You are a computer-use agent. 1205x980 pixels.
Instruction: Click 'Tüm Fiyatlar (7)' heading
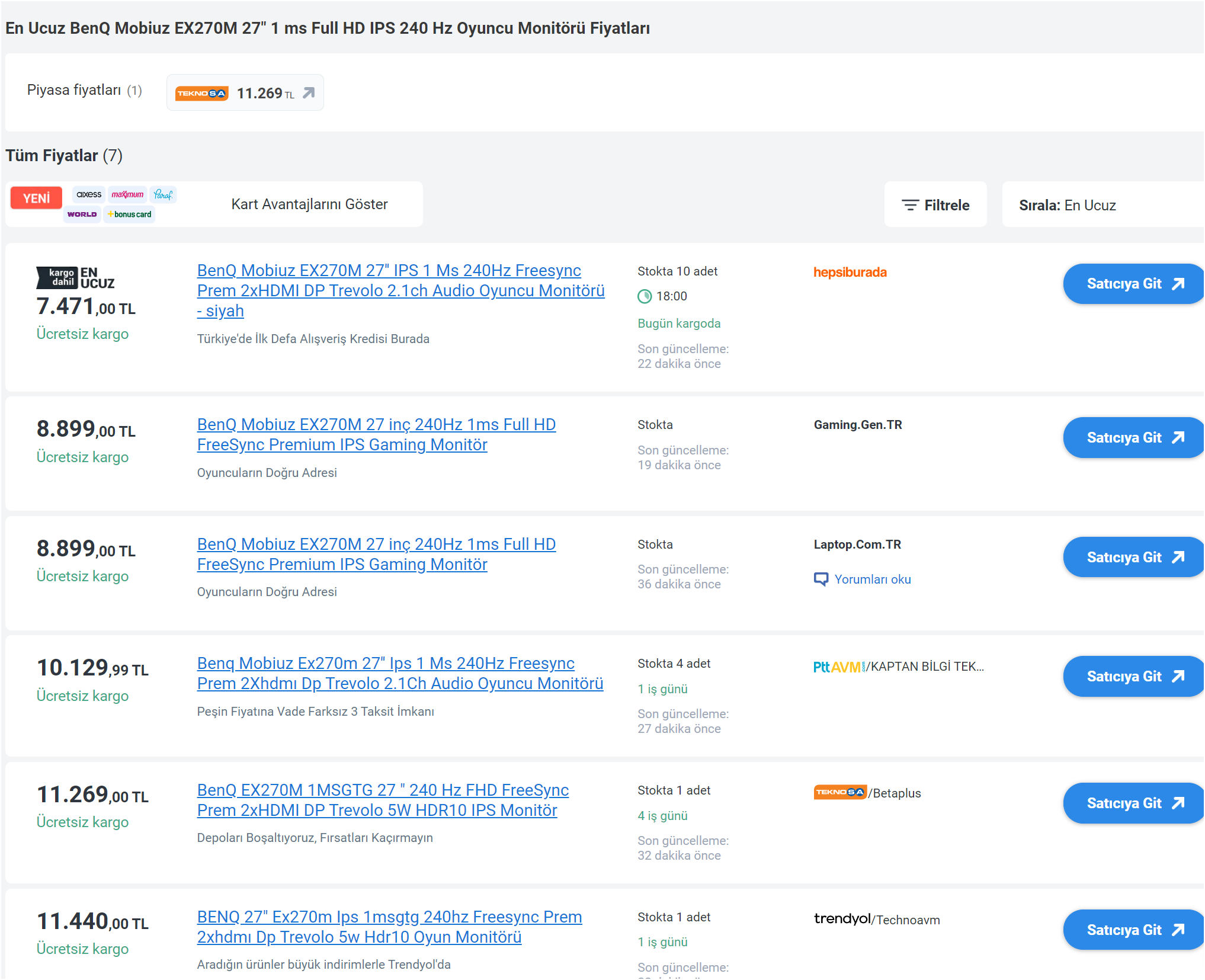click(64, 155)
